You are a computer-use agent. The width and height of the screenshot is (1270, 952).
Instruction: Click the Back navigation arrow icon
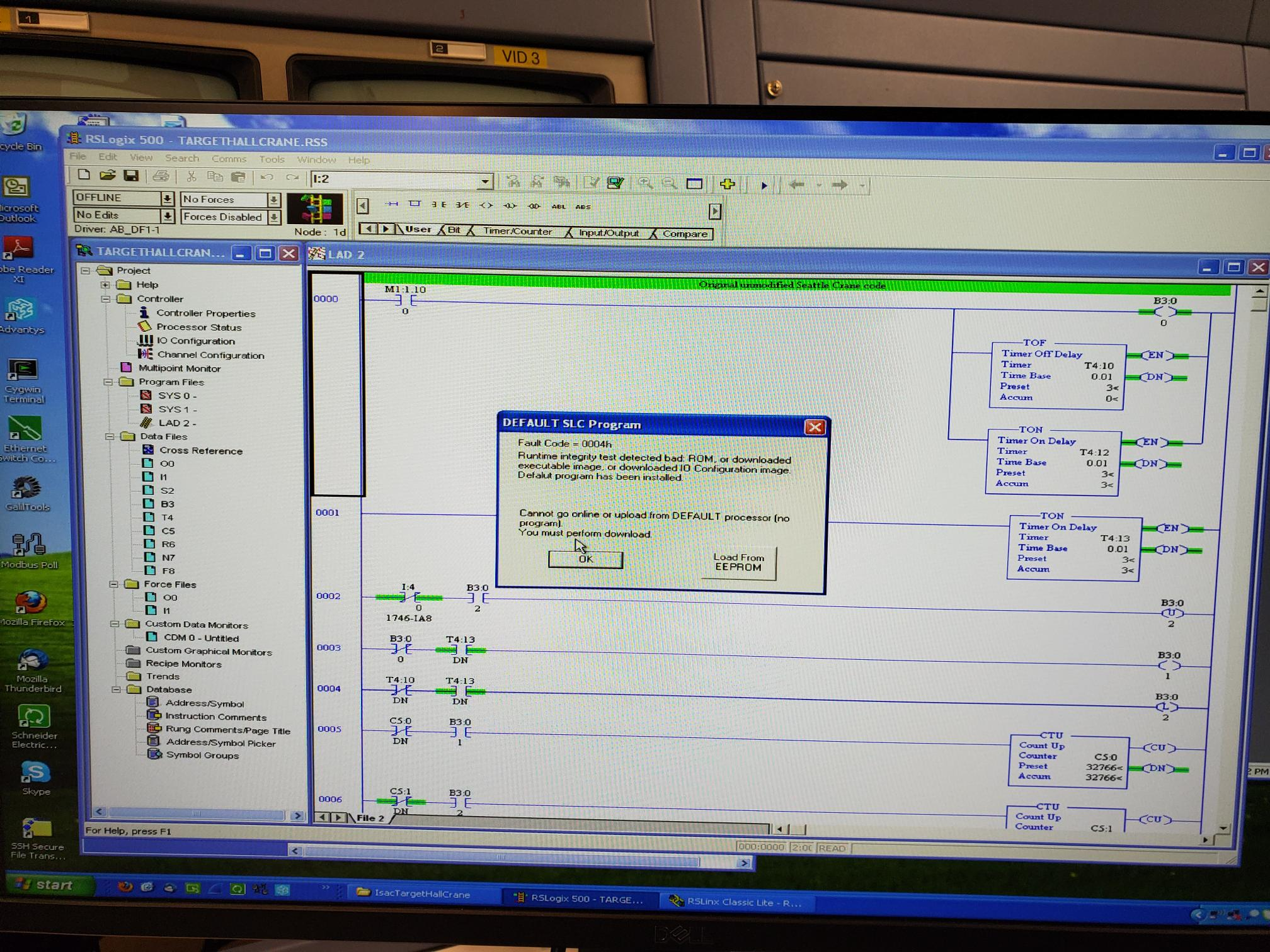(x=797, y=184)
